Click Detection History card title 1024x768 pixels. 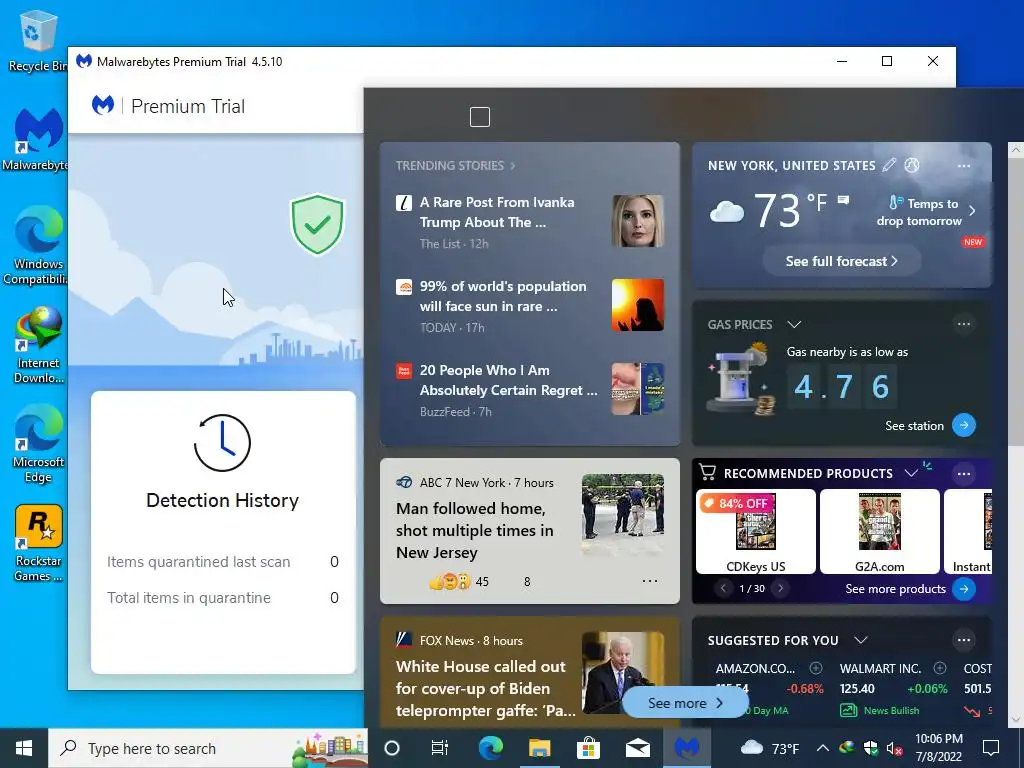222,500
